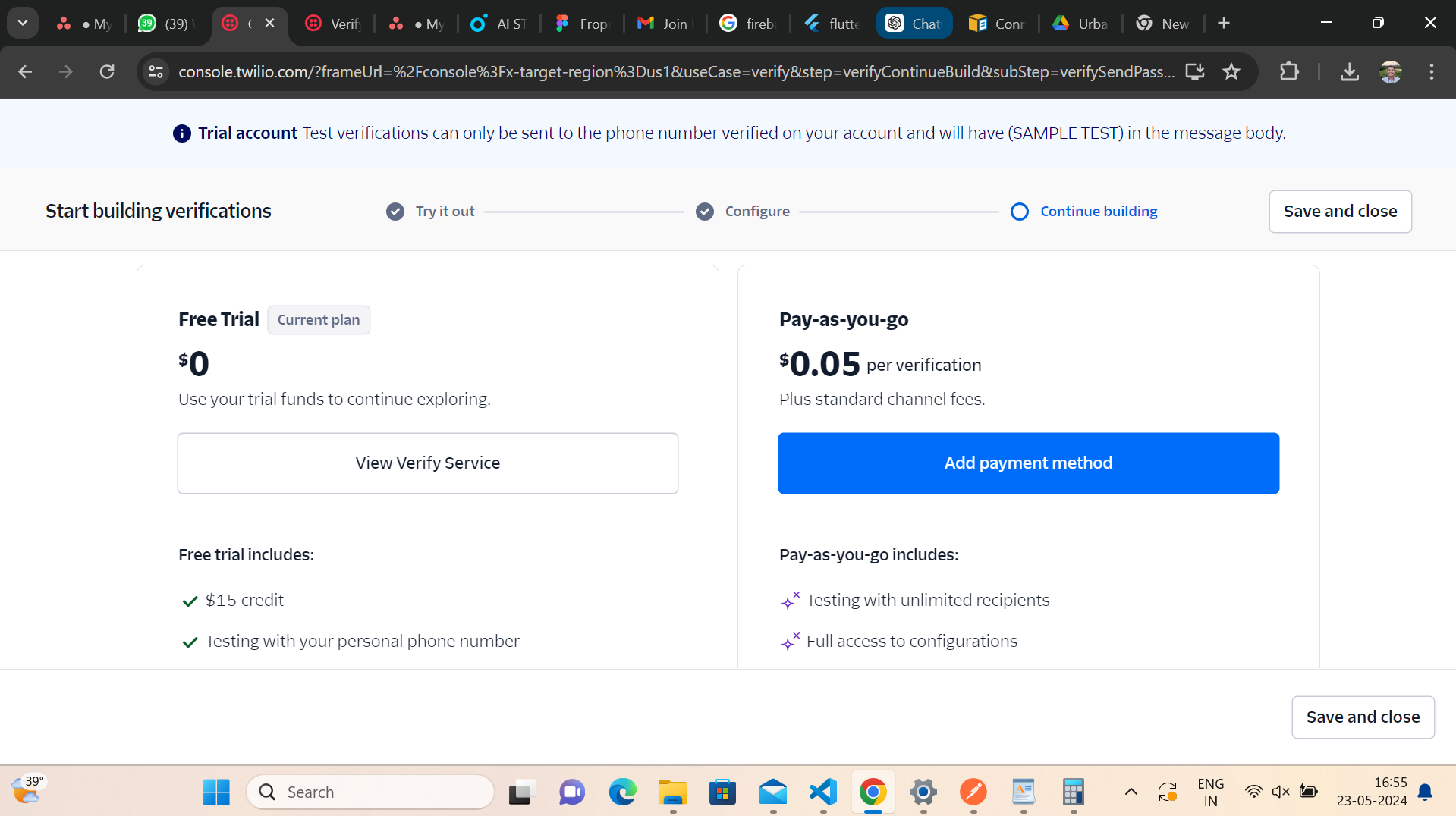The image size is (1456, 816).
Task: Click the ENG IN language indicator
Action: (x=1210, y=792)
